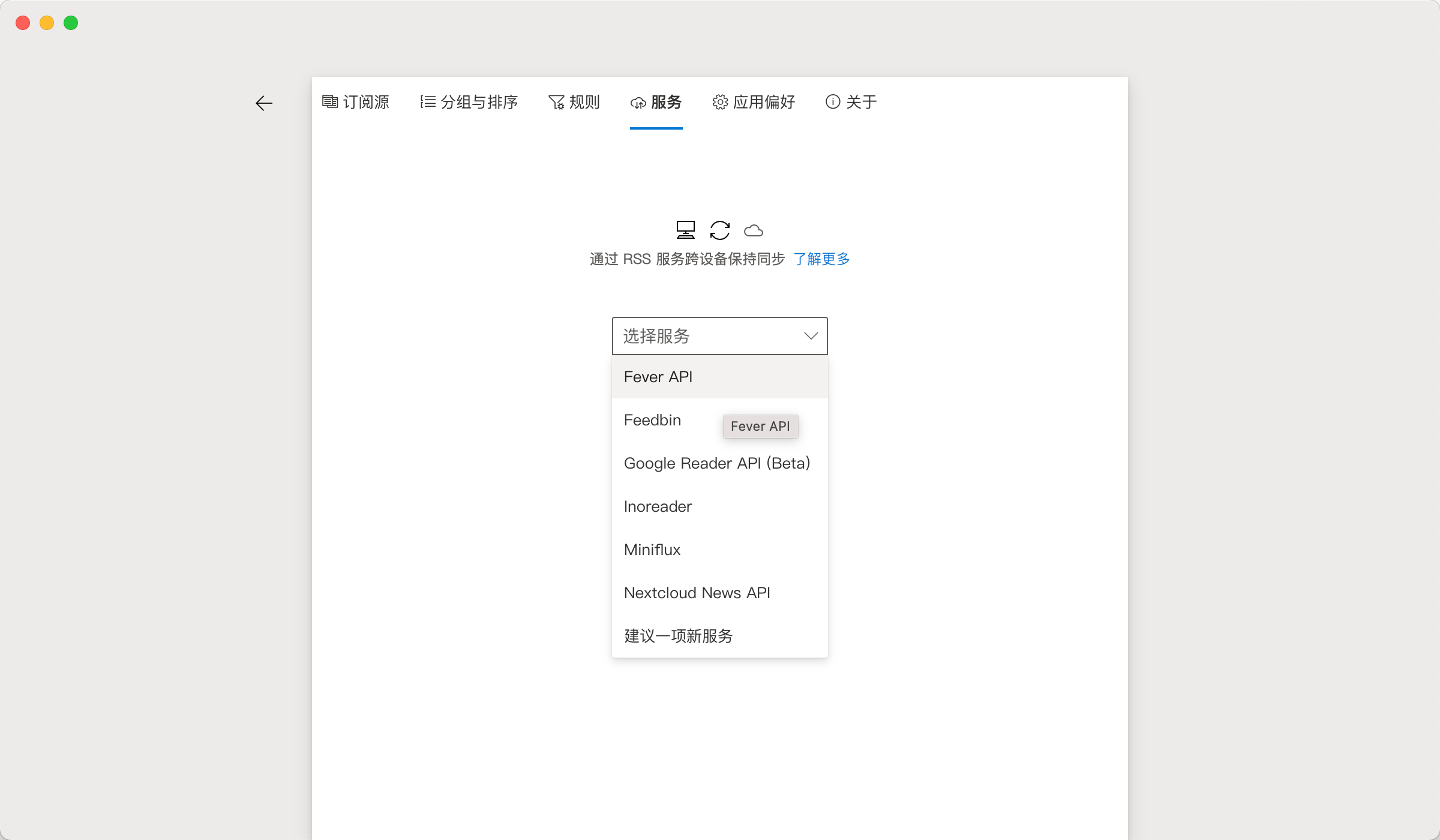1440x840 pixels.
Task: Open the 关于 about tab
Action: coord(851,102)
